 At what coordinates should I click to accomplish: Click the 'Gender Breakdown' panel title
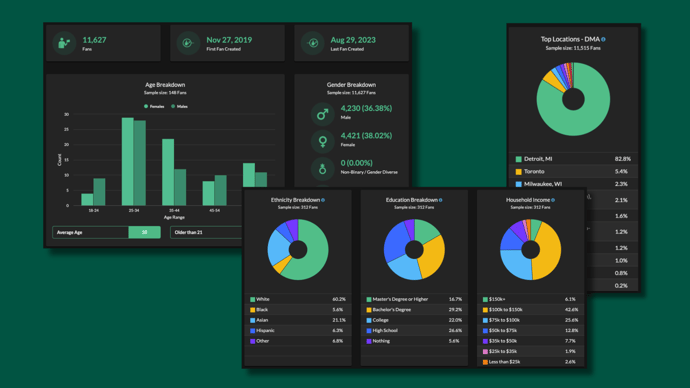[351, 85]
